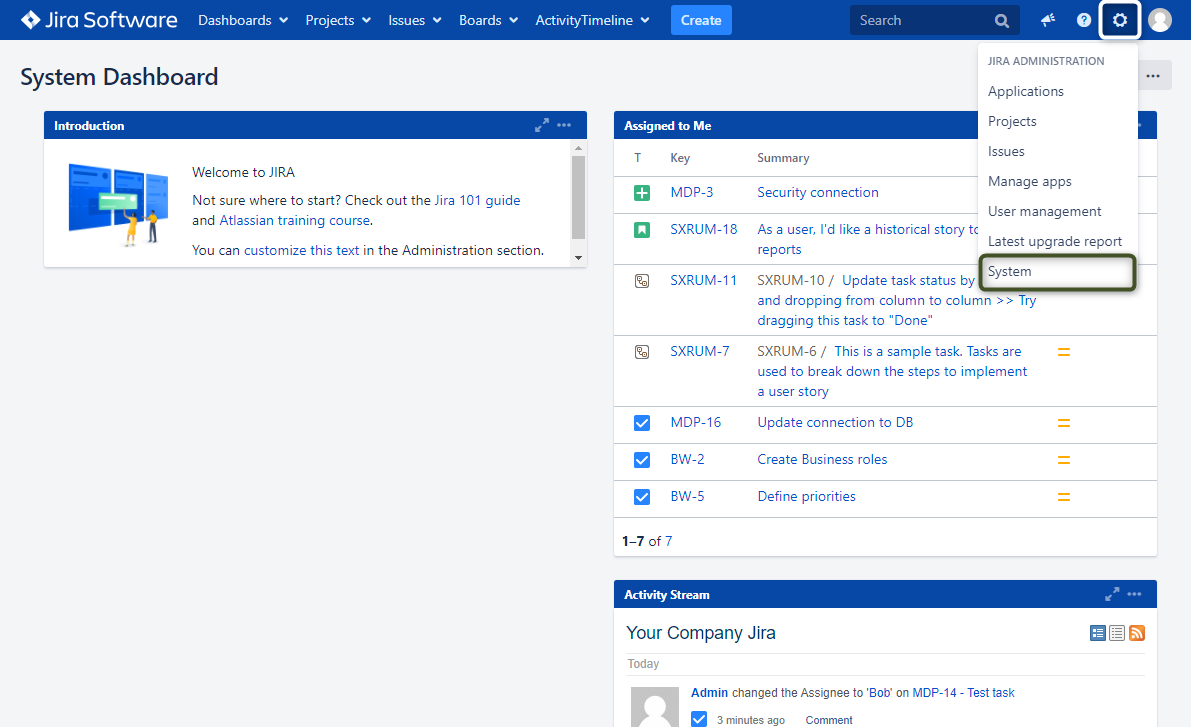
Task: Click the Introduction scrollbar up arrow
Action: coord(579,148)
